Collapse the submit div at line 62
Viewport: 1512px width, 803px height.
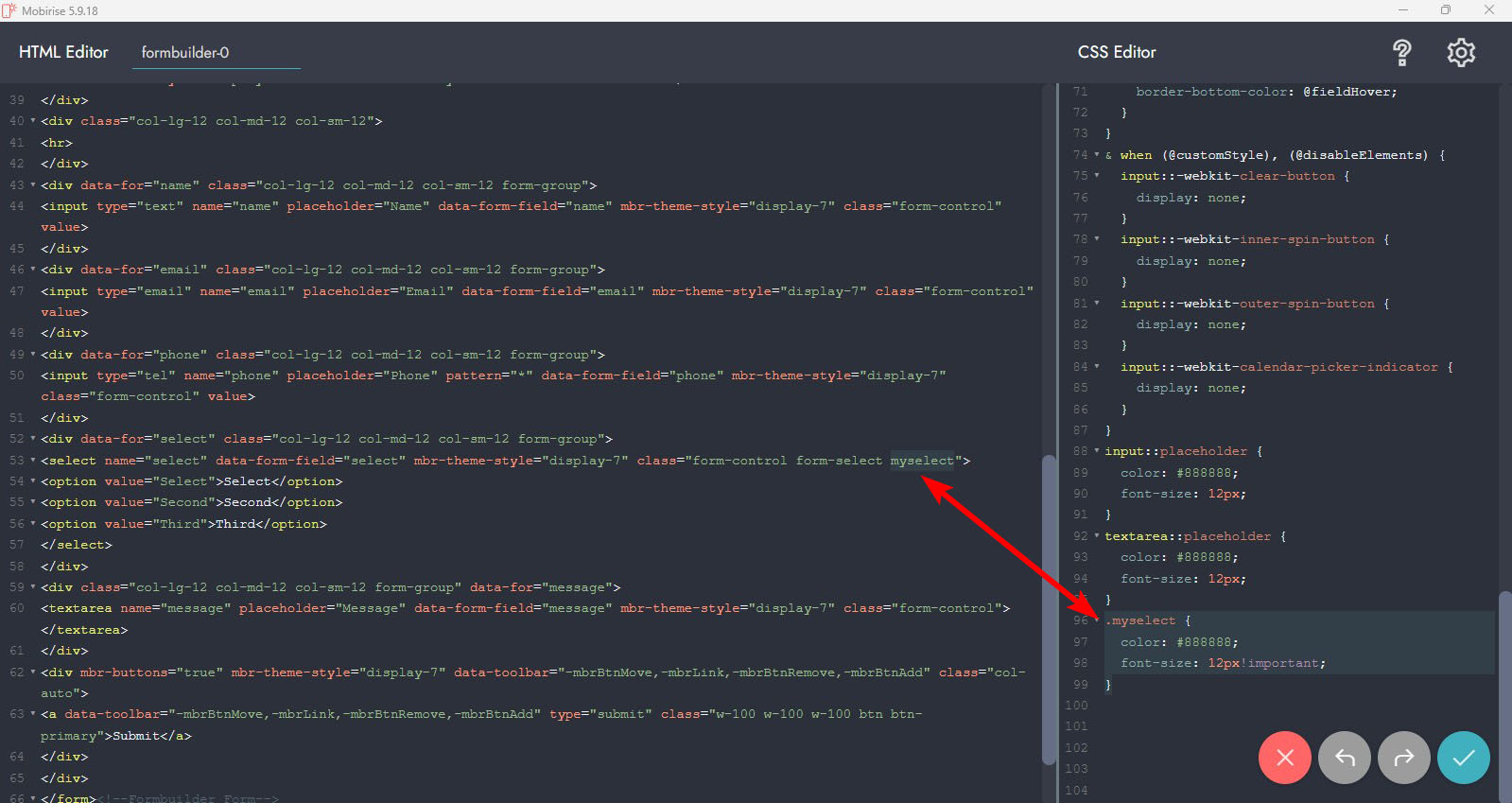point(33,672)
